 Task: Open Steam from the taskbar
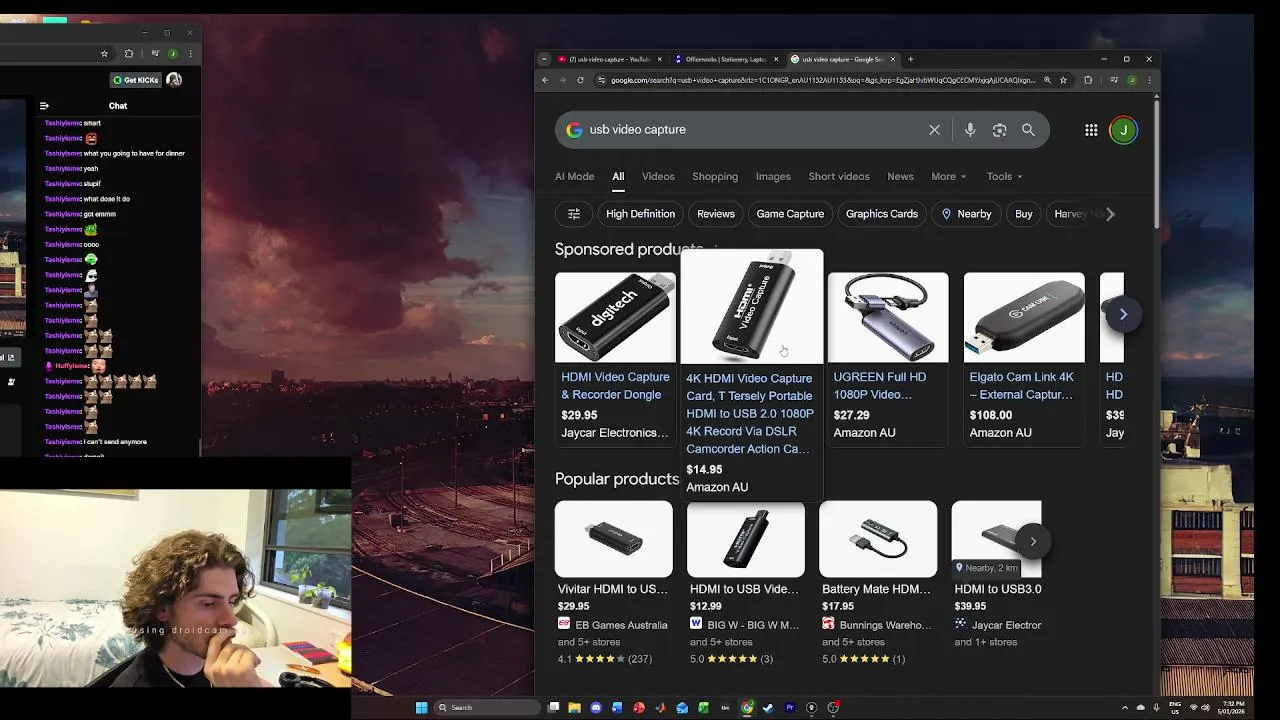[x=768, y=708]
